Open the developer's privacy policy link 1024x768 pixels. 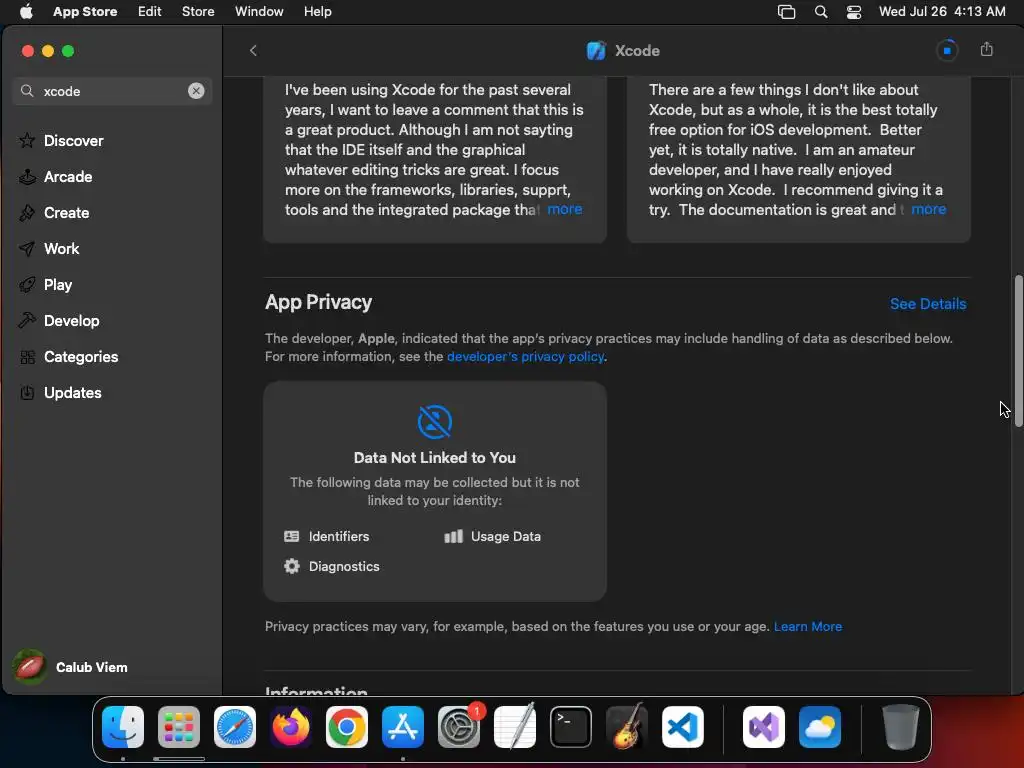click(x=526, y=357)
